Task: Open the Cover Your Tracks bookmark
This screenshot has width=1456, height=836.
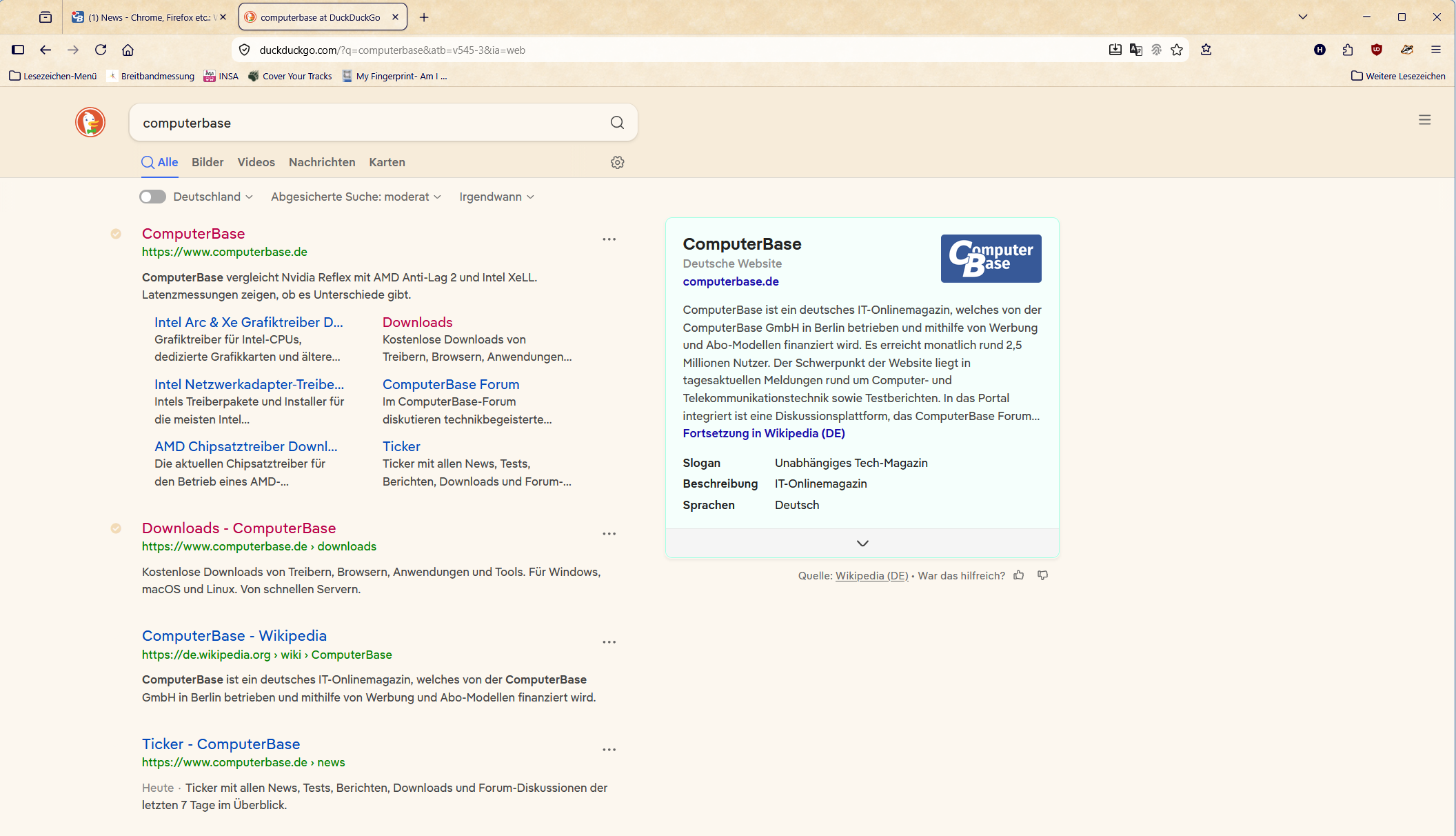Action: tap(290, 76)
